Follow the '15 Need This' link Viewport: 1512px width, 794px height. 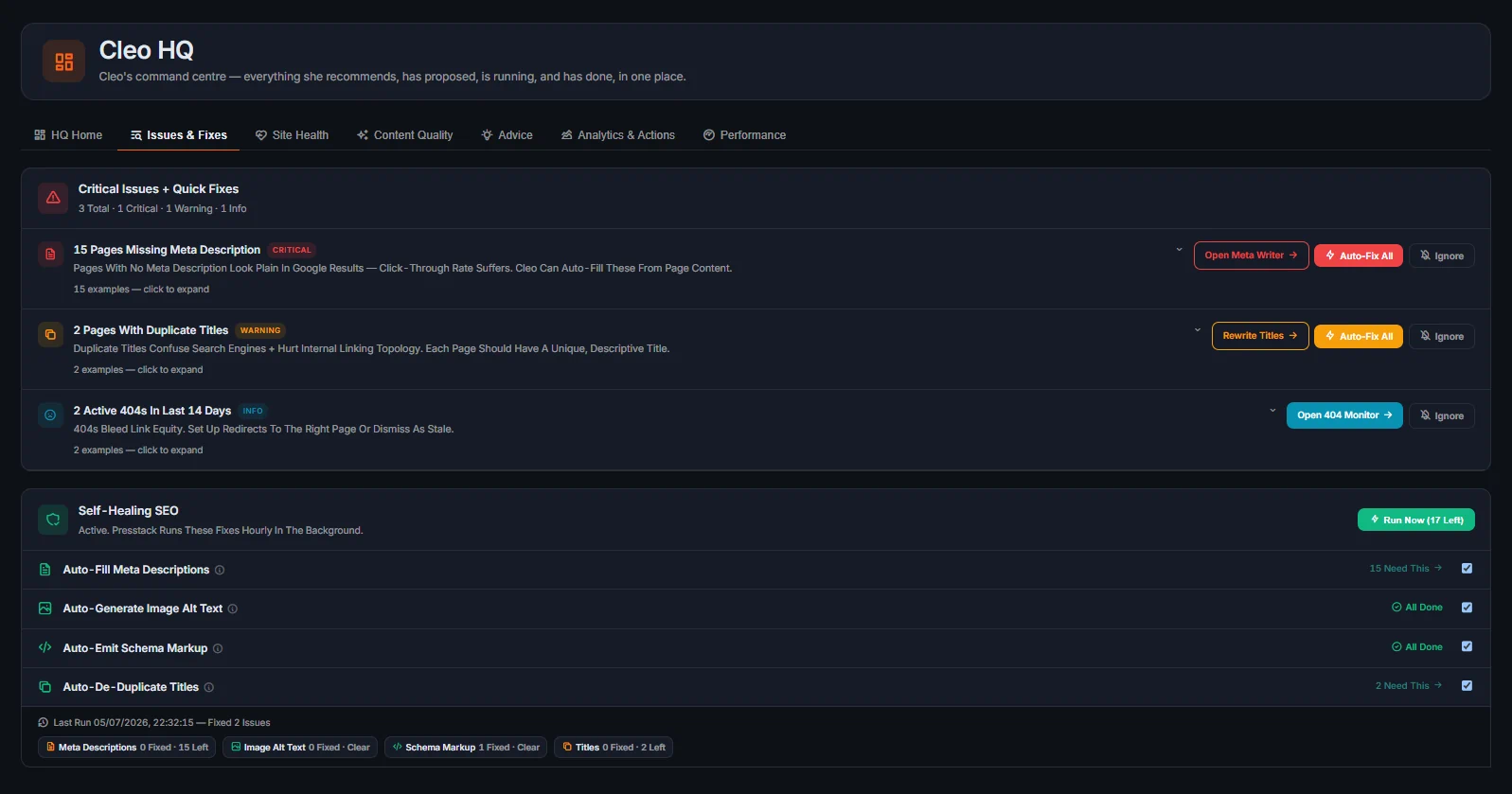pos(1406,569)
